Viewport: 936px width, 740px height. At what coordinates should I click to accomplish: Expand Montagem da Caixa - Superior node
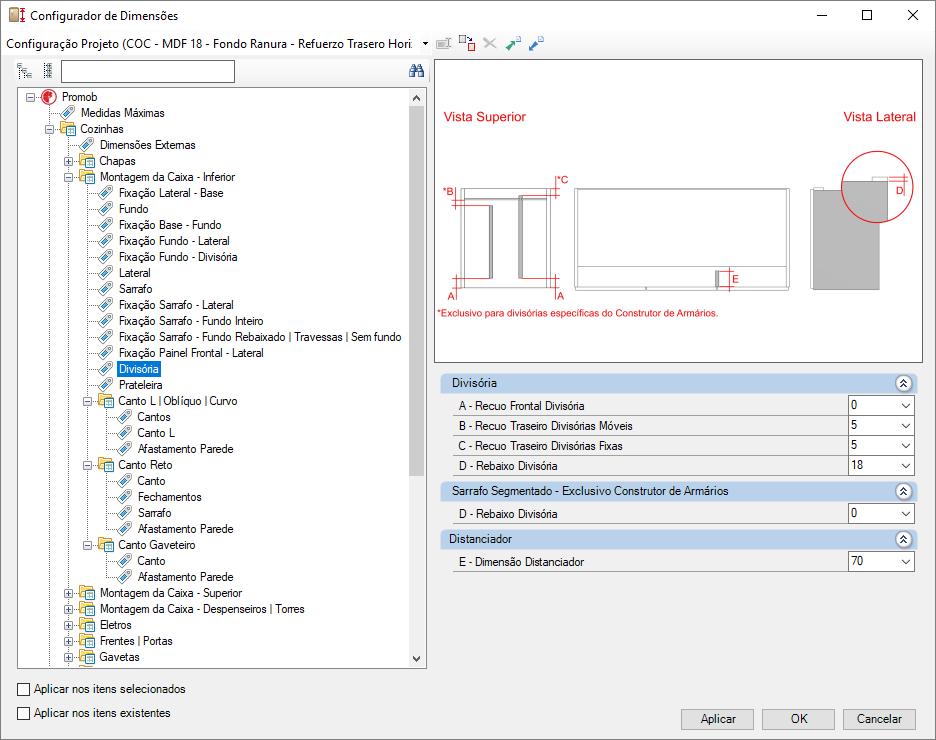(x=69, y=593)
